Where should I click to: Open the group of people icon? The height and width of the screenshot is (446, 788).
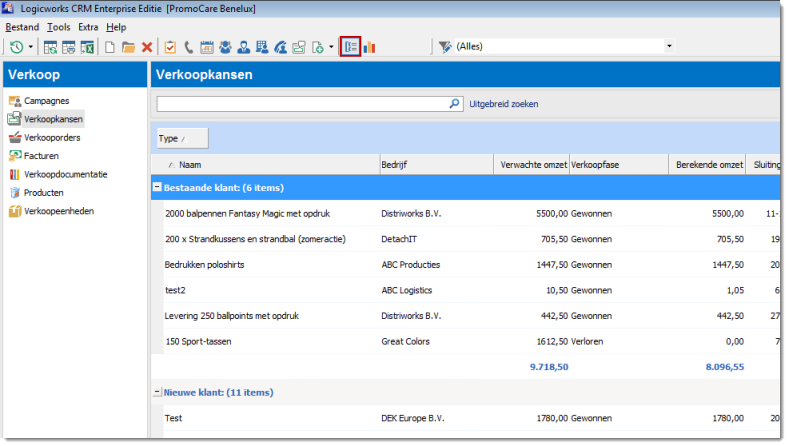pyautogui.click(x=225, y=47)
